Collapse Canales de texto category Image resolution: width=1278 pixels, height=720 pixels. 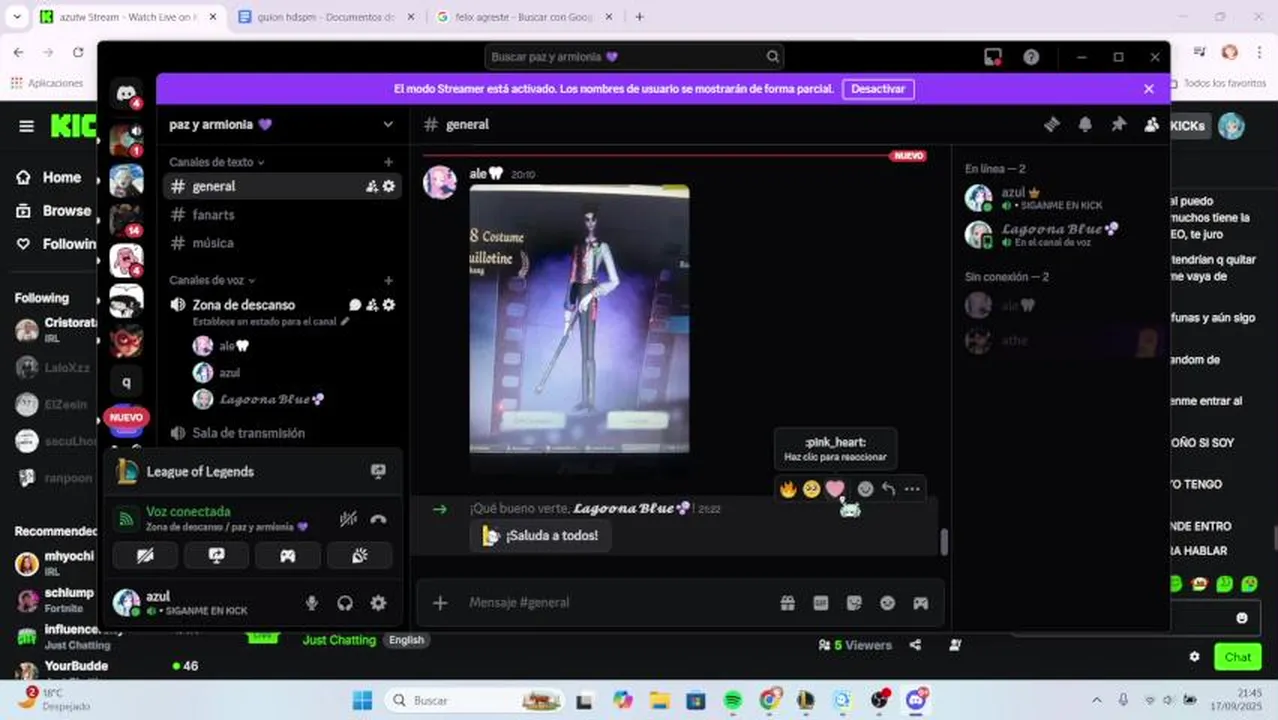(216, 162)
